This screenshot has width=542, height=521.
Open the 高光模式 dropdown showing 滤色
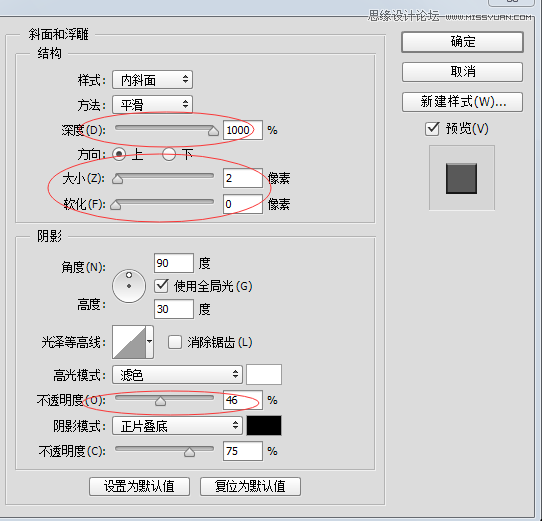click(x=177, y=375)
